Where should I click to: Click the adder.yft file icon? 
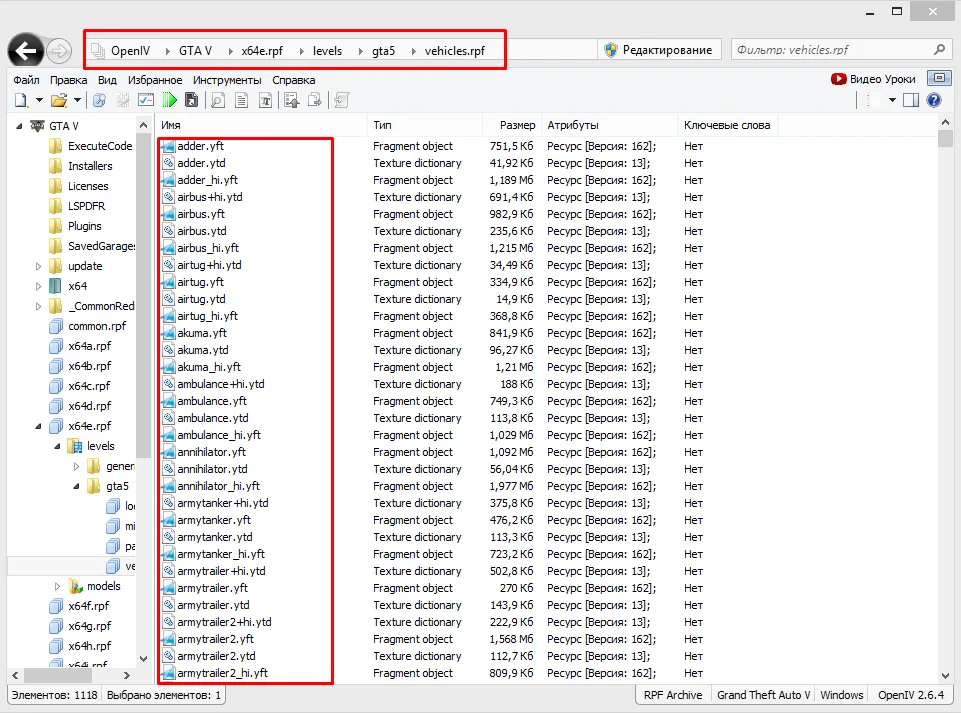[168, 146]
